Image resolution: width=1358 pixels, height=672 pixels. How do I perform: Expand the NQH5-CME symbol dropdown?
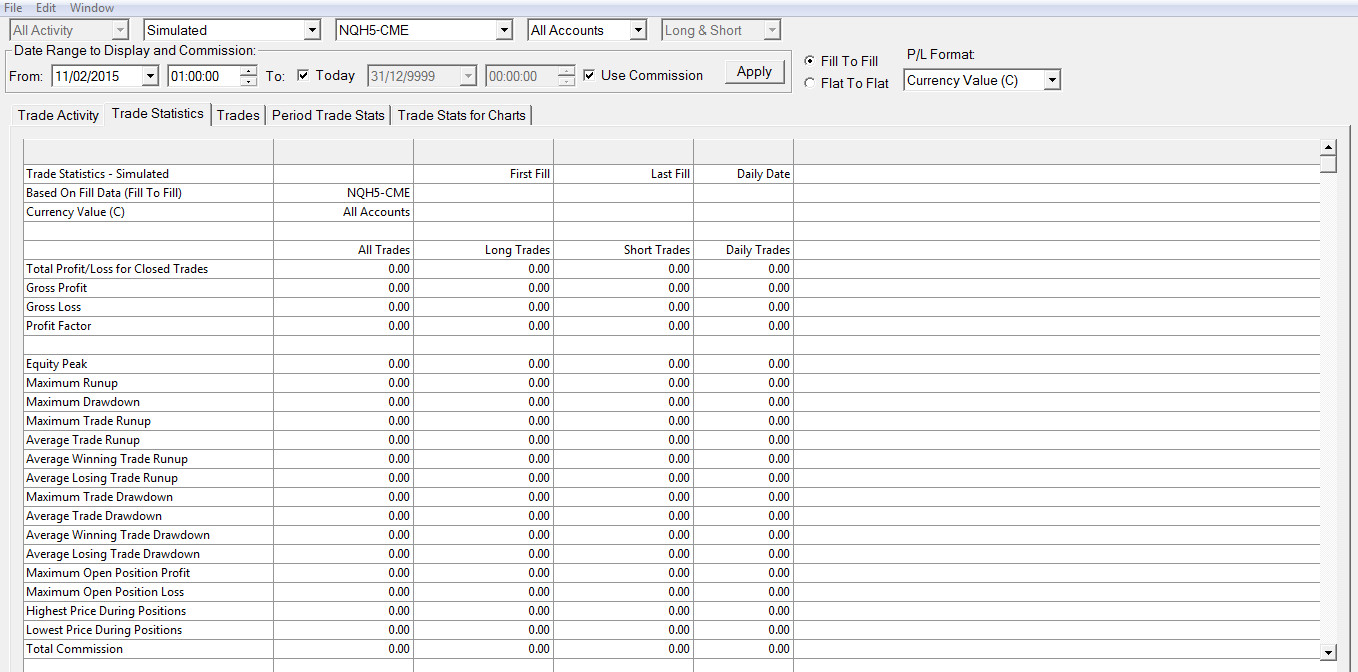tap(504, 31)
